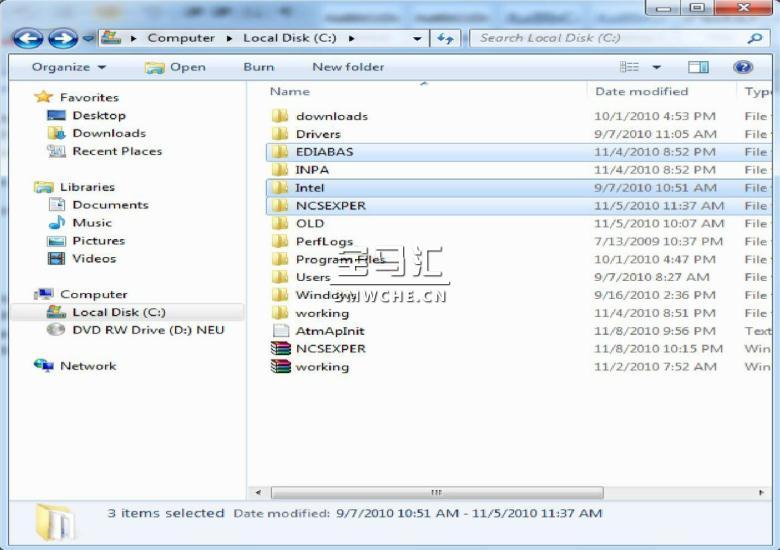The image size is (780, 550).
Task: Expand the change view options arrow
Action: (657, 67)
